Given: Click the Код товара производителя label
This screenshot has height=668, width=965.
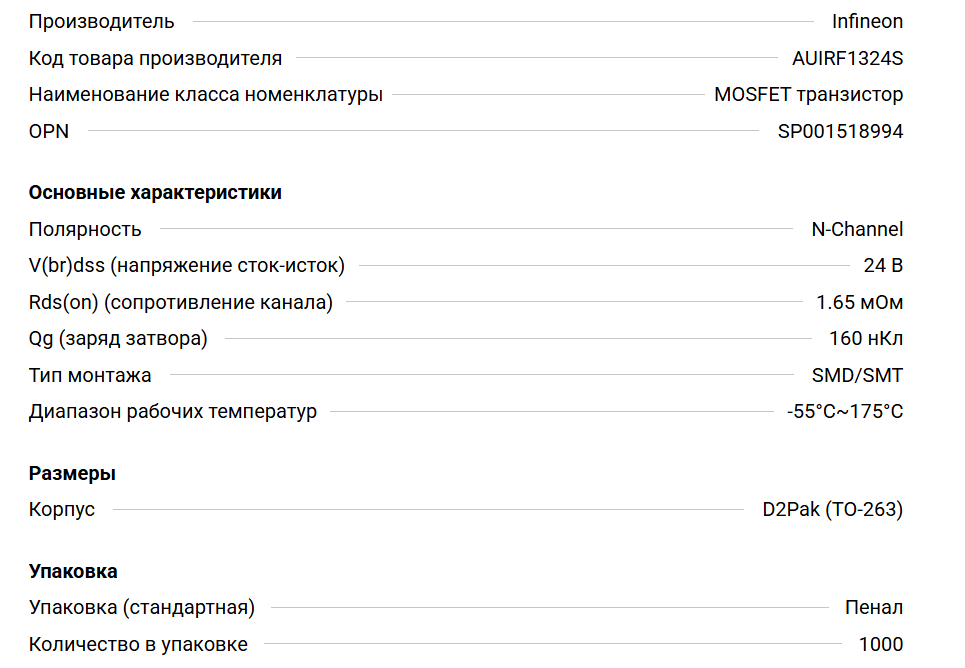Looking at the screenshot, I should 155,58.
